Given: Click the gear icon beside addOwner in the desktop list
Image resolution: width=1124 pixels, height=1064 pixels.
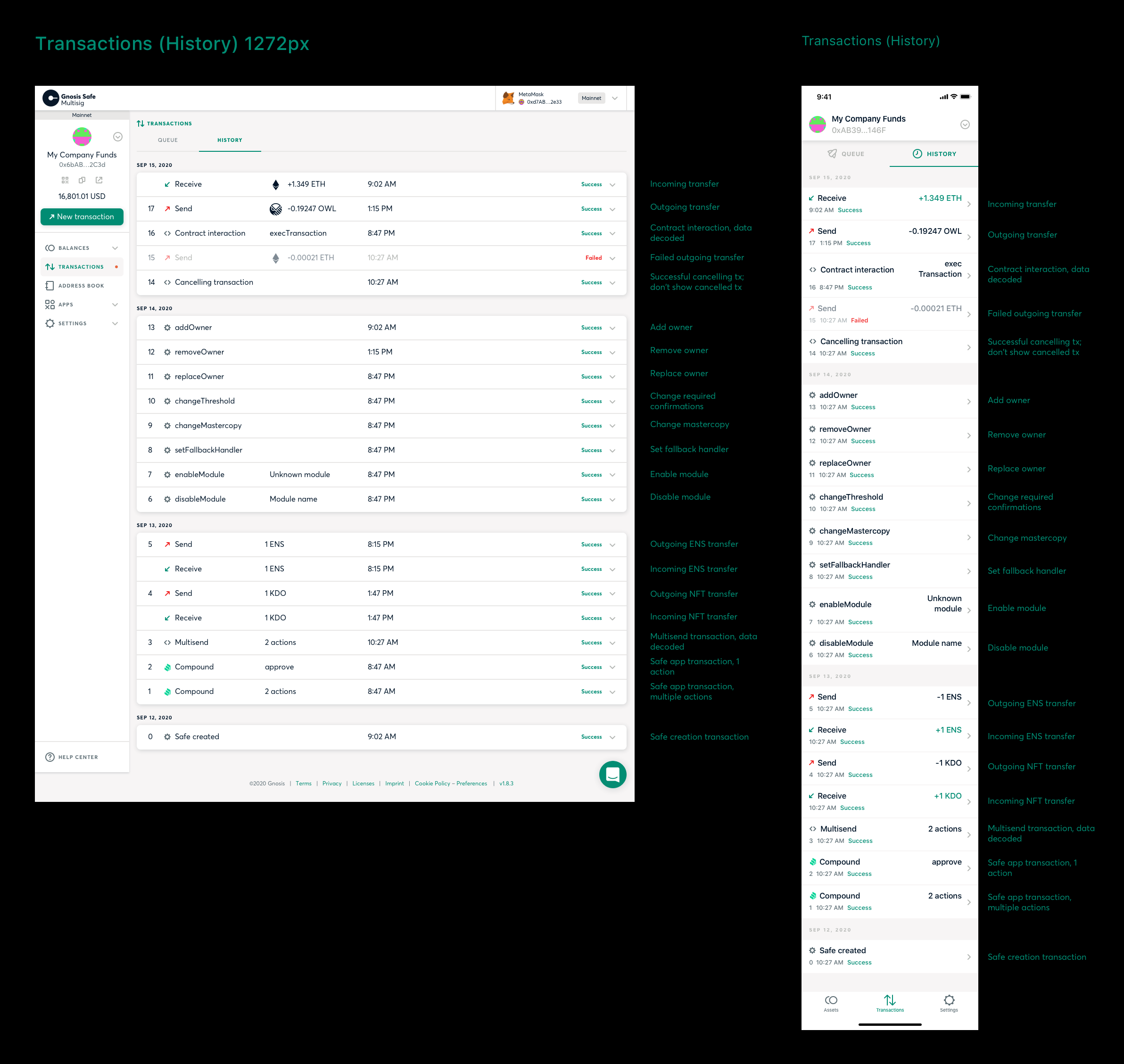Looking at the screenshot, I should click(x=167, y=328).
